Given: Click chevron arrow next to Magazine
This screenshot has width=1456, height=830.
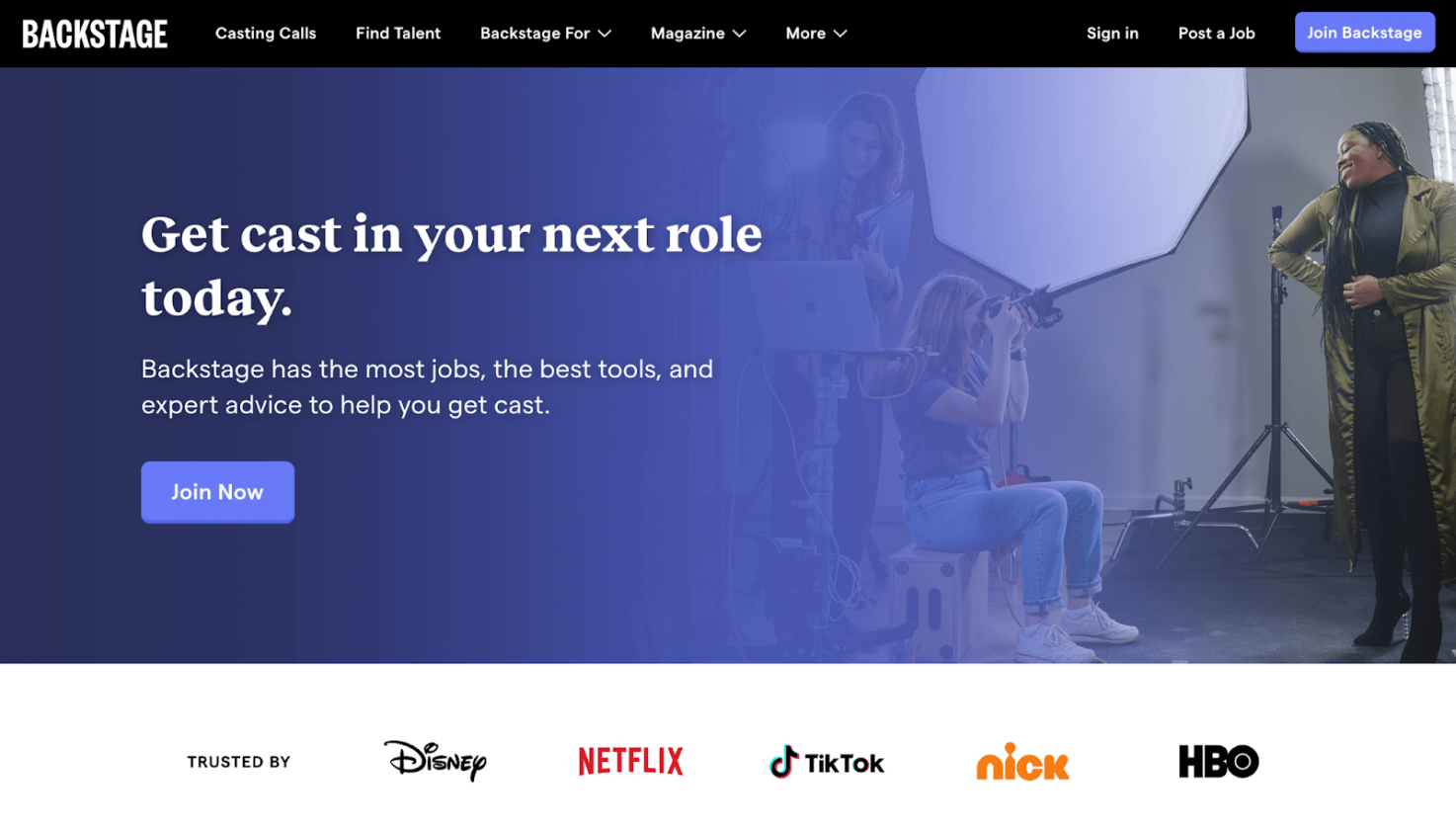Looking at the screenshot, I should (739, 34).
